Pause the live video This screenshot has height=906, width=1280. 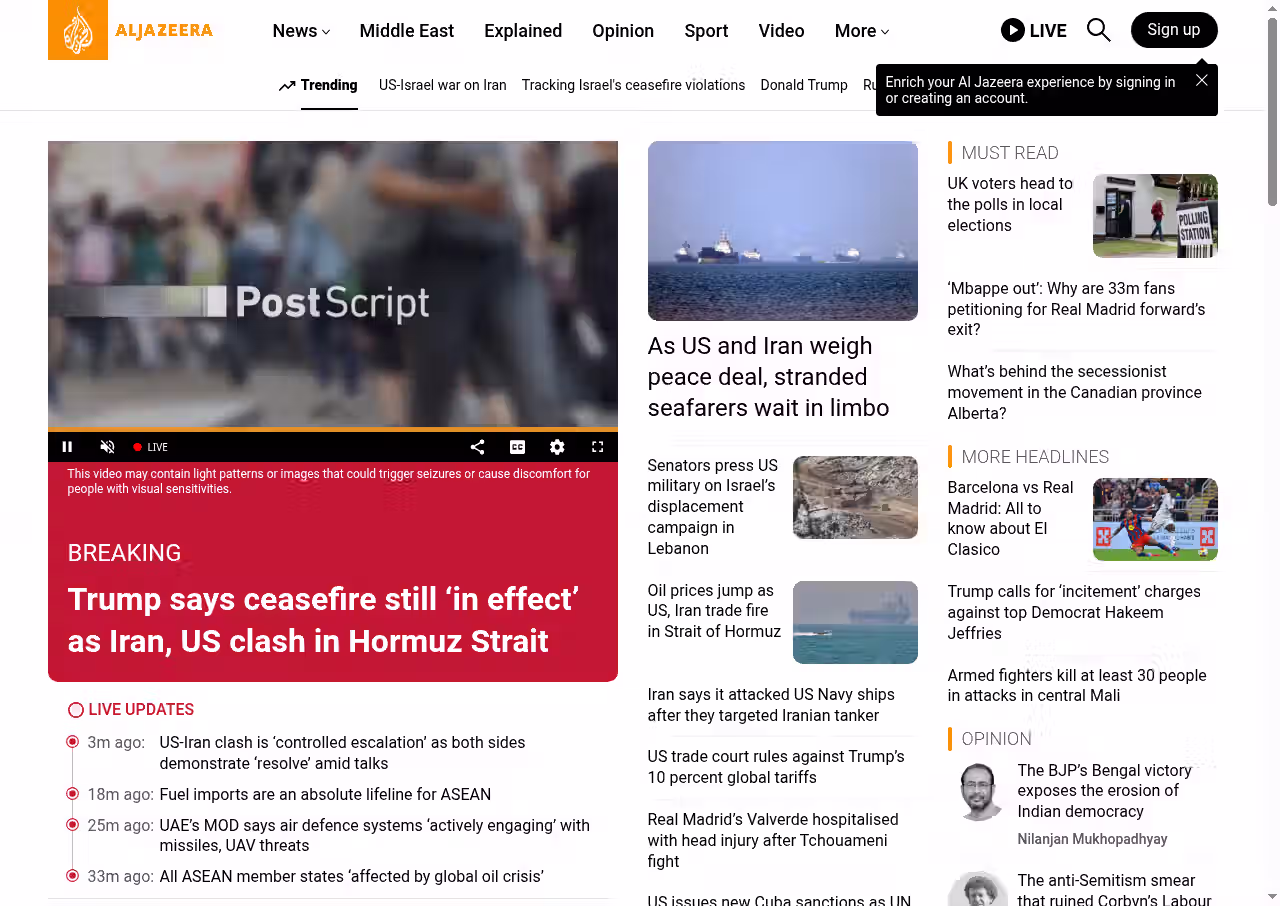pyautogui.click(x=67, y=447)
